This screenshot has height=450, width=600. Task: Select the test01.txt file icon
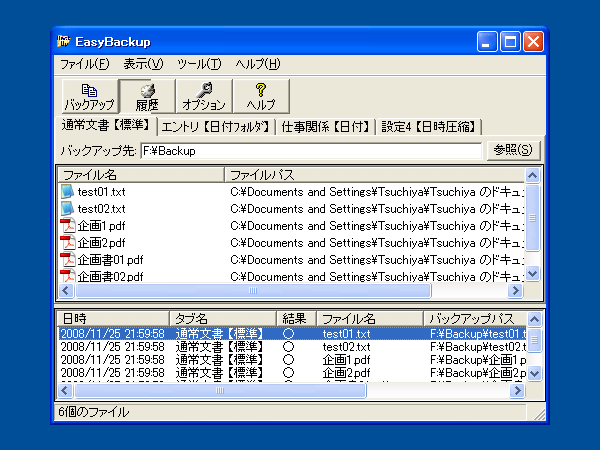(x=67, y=191)
